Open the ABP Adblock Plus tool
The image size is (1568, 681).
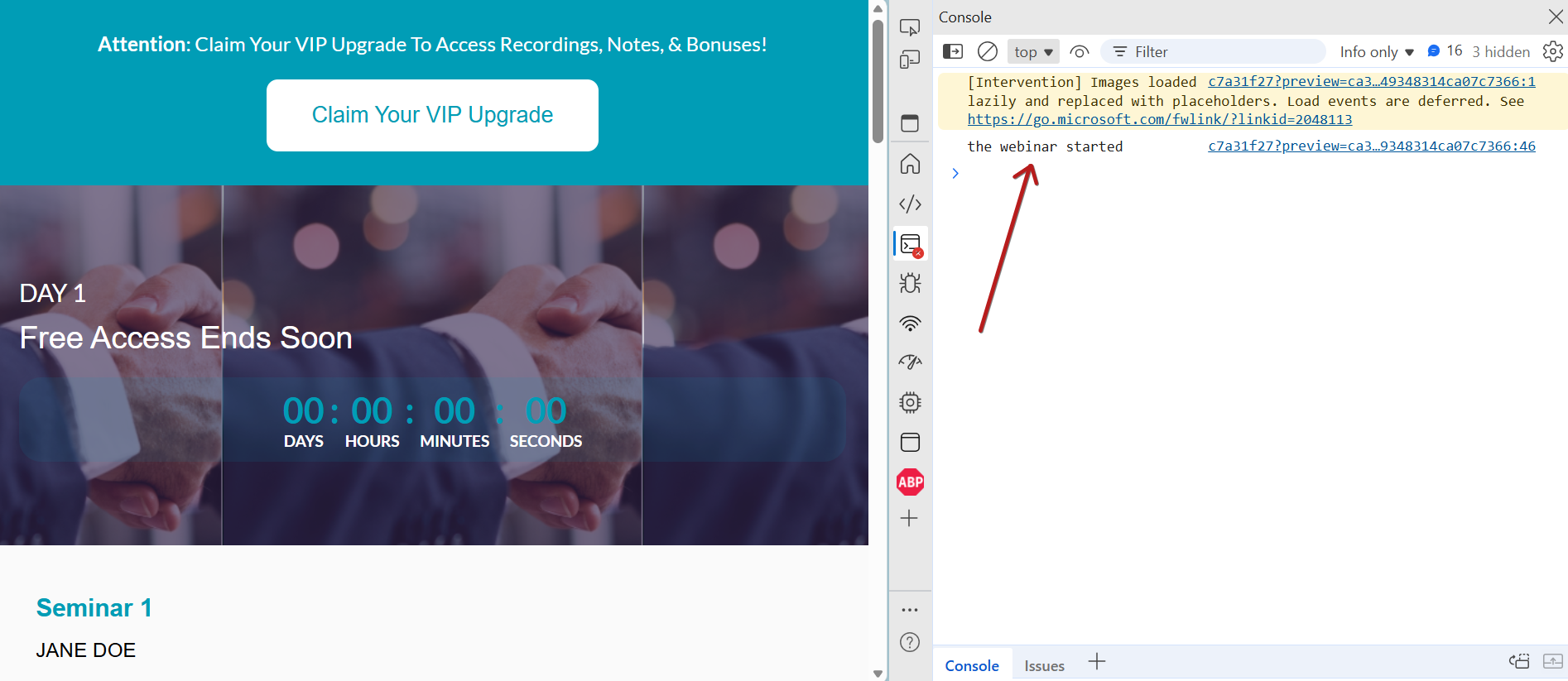coord(910,482)
